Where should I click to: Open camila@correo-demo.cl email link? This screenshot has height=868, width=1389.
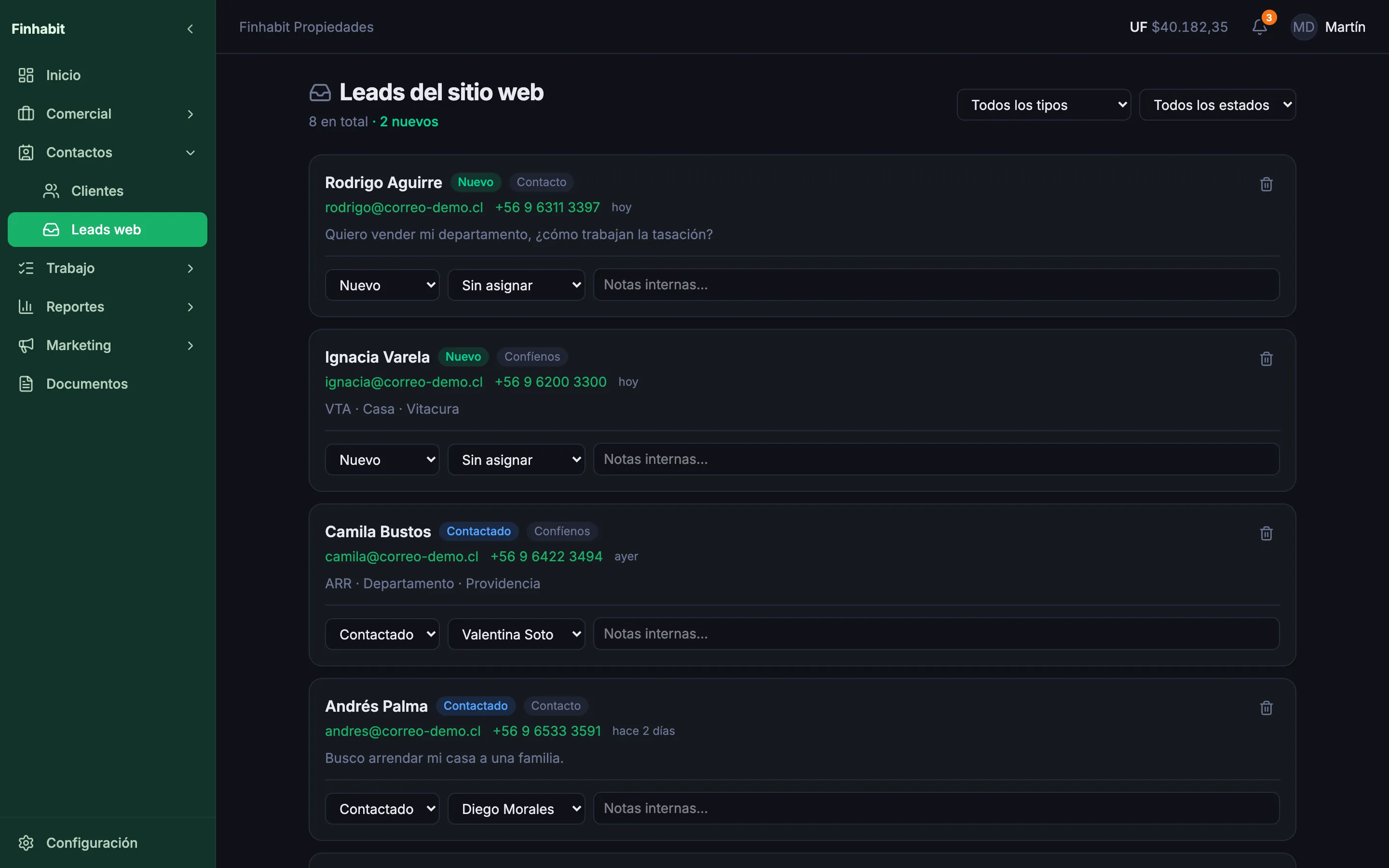click(x=402, y=556)
